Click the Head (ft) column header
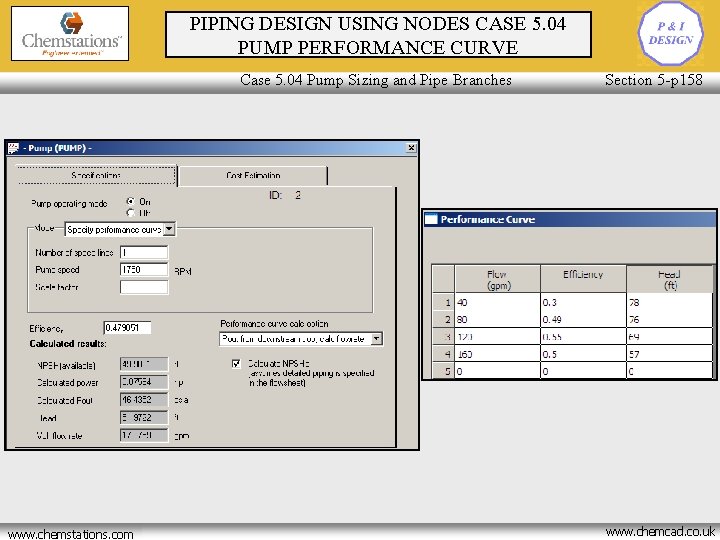 click(x=669, y=279)
